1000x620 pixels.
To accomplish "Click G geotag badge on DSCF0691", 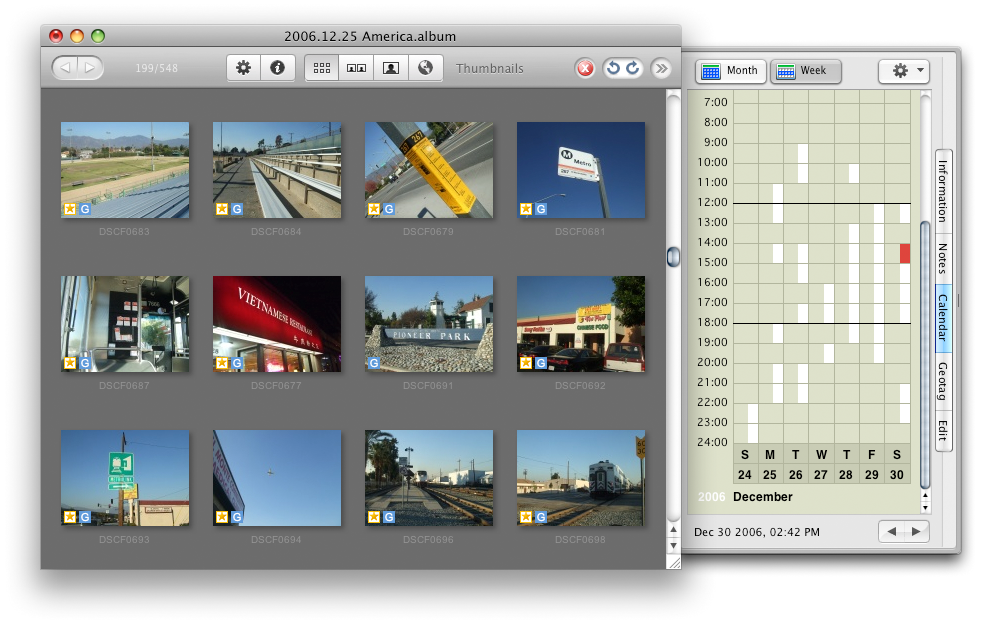I will 374,363.
